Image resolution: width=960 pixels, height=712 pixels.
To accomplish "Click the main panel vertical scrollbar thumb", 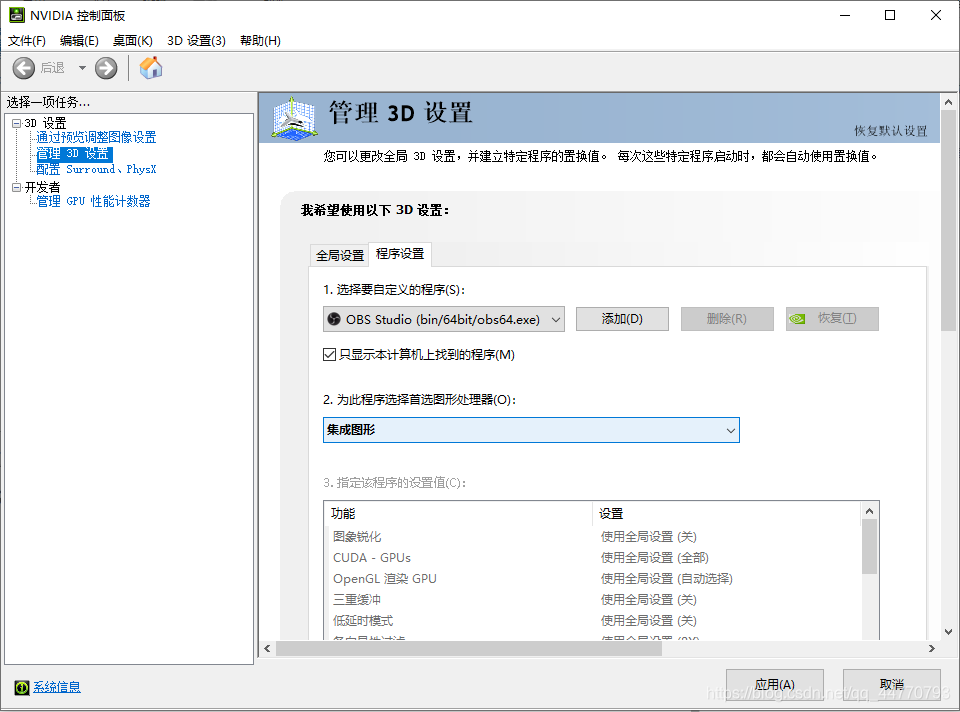I will point(948,220).
